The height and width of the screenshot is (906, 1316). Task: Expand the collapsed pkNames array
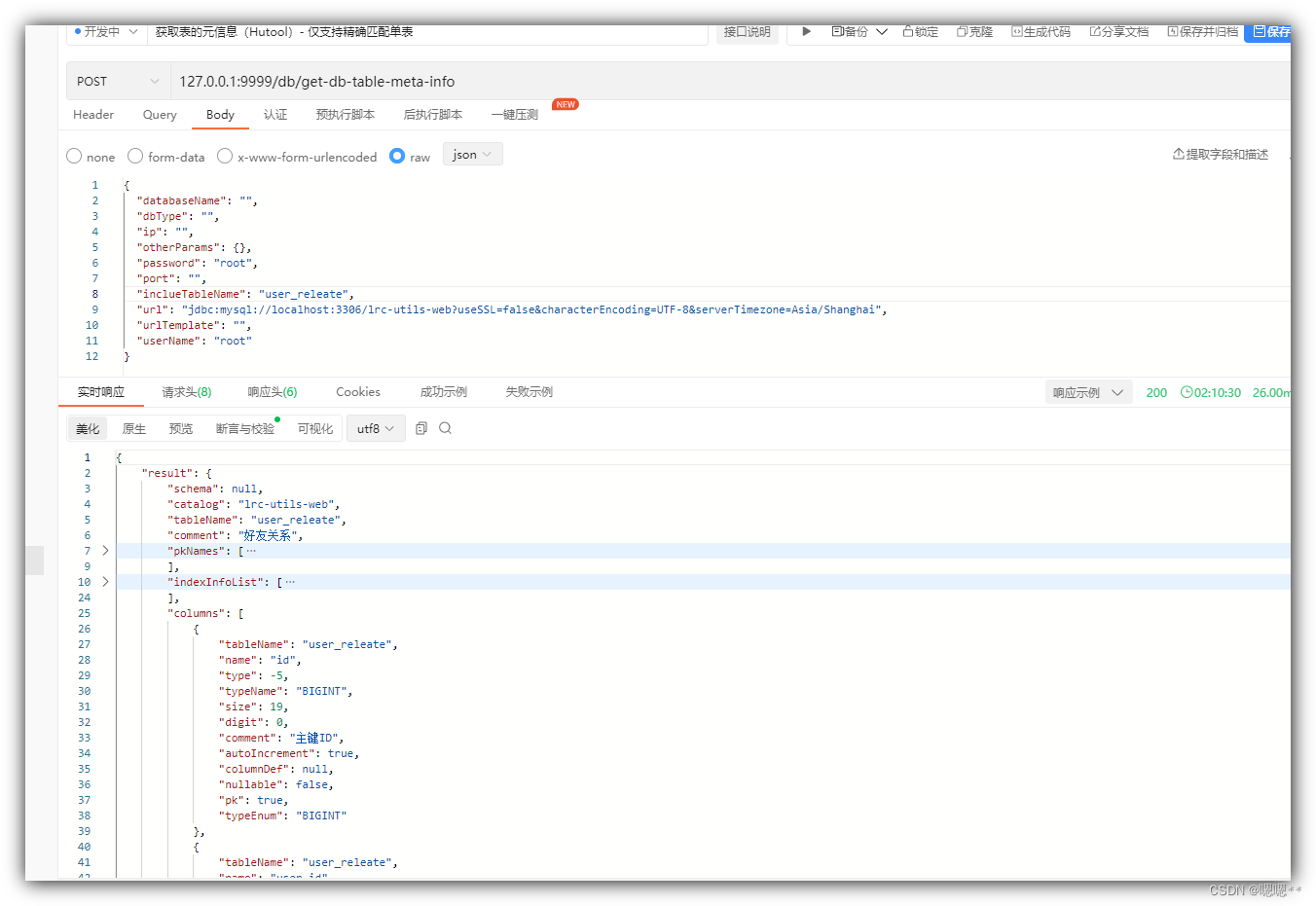tap(105, 551)
